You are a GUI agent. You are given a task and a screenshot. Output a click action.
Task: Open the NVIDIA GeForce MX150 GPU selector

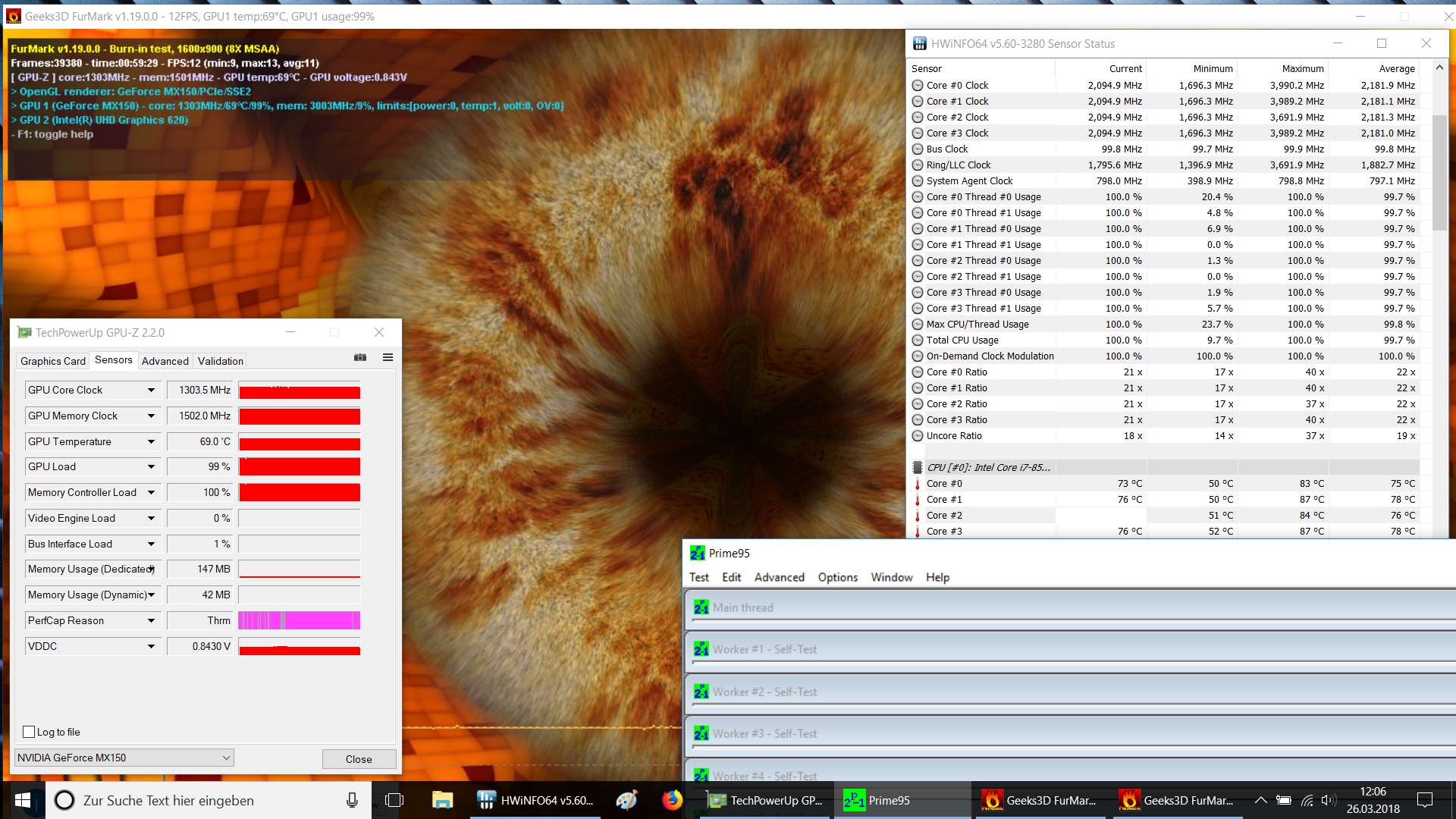point(124,758)
